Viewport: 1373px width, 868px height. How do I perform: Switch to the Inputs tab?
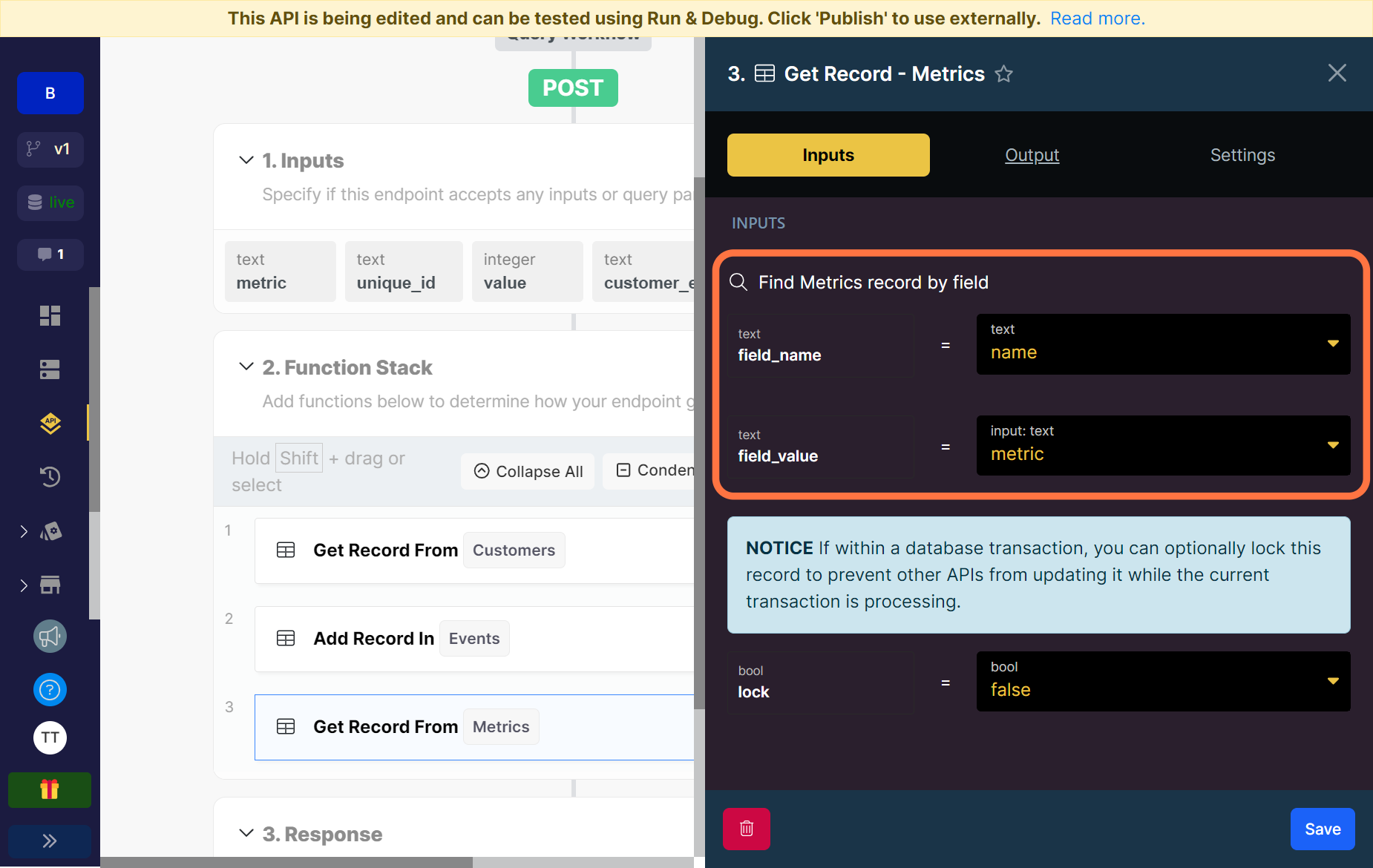[828, 155]
